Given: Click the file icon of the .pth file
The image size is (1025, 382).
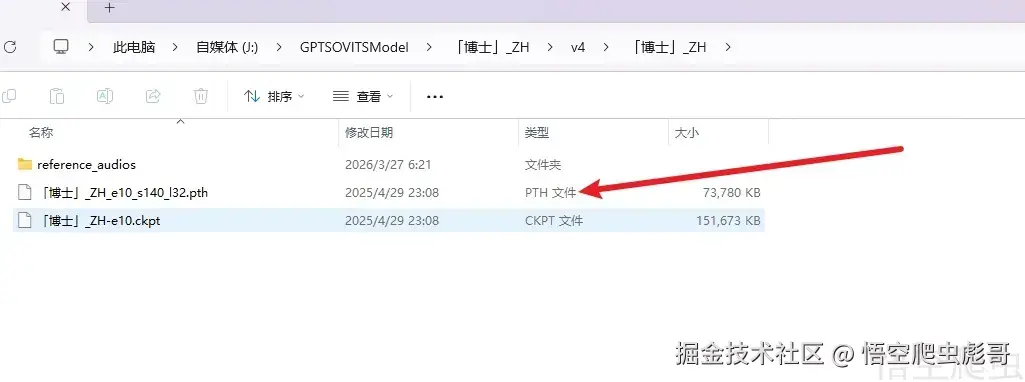Looking at the screenshot, I should (25, 192).
